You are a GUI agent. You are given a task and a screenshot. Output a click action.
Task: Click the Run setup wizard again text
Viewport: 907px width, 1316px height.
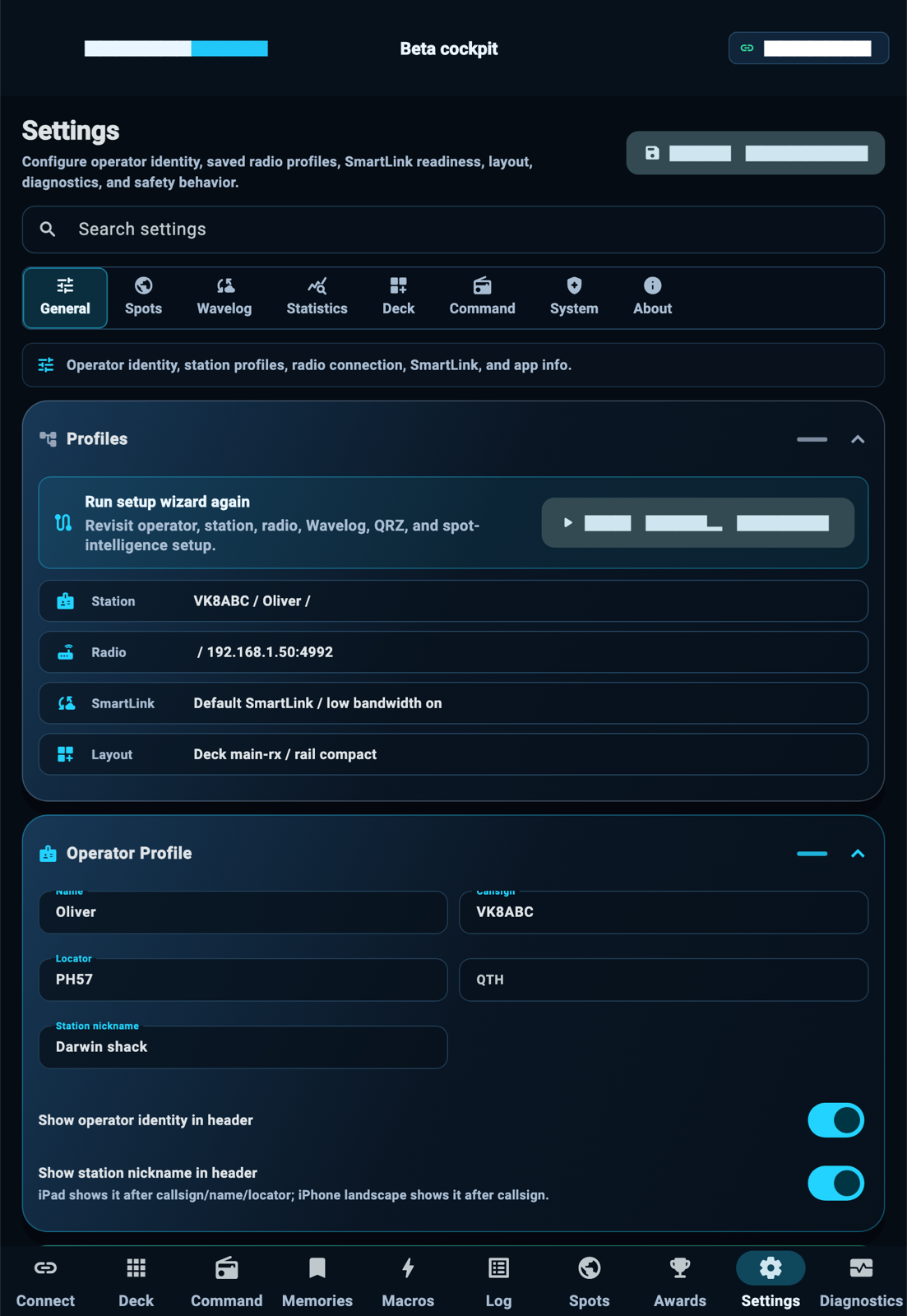[x=167, y=502]
